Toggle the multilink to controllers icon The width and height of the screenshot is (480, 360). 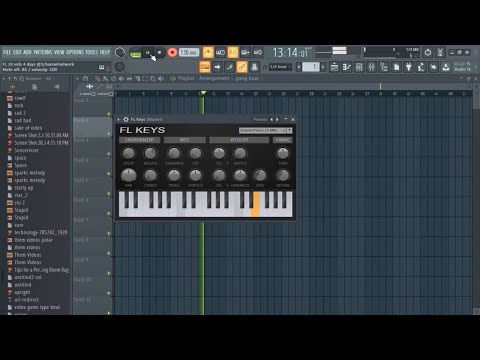[254, 67]
